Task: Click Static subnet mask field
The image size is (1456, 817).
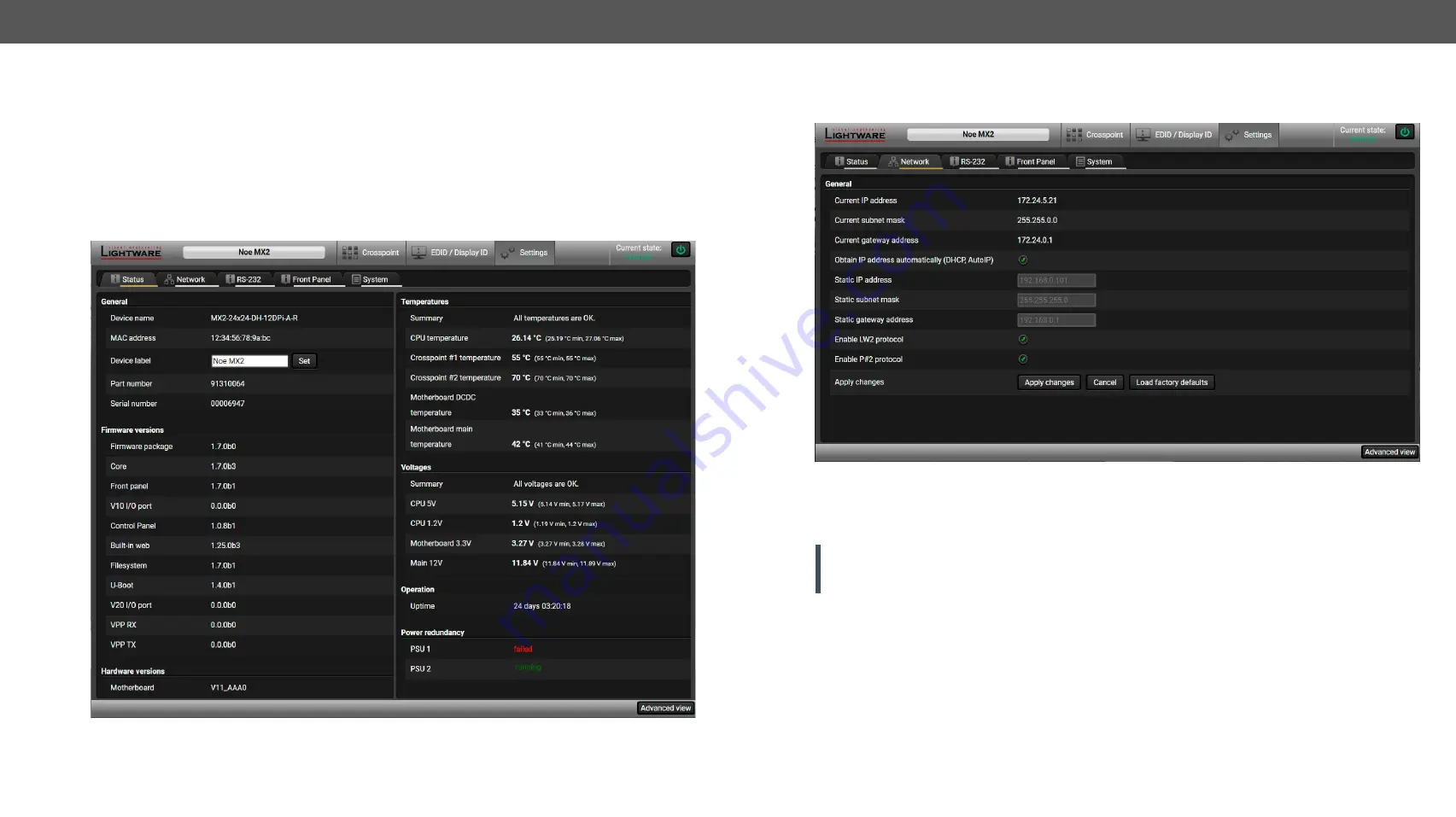Action: (1056, 300)
